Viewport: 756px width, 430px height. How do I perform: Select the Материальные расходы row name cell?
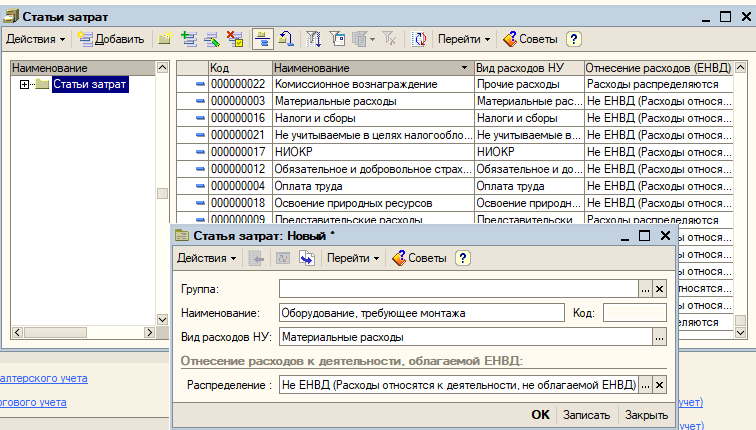tap(373, 101)
